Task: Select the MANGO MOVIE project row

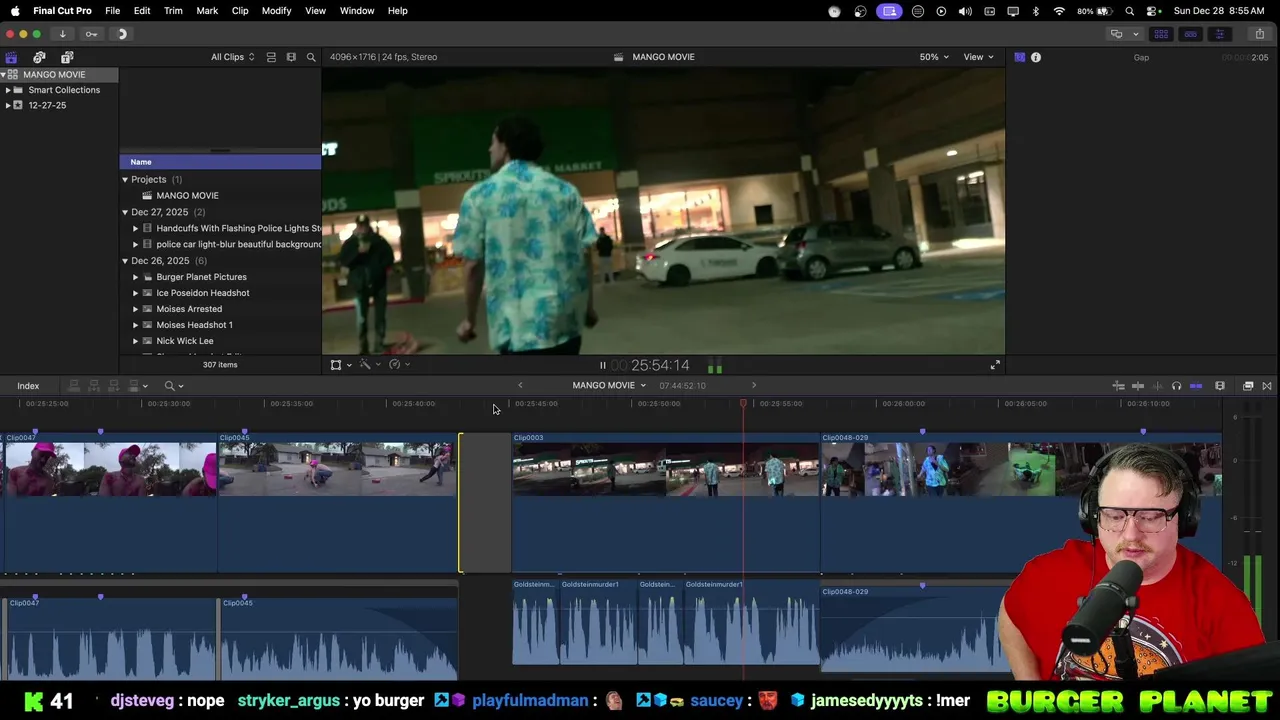Action: [x=220, y=196]
